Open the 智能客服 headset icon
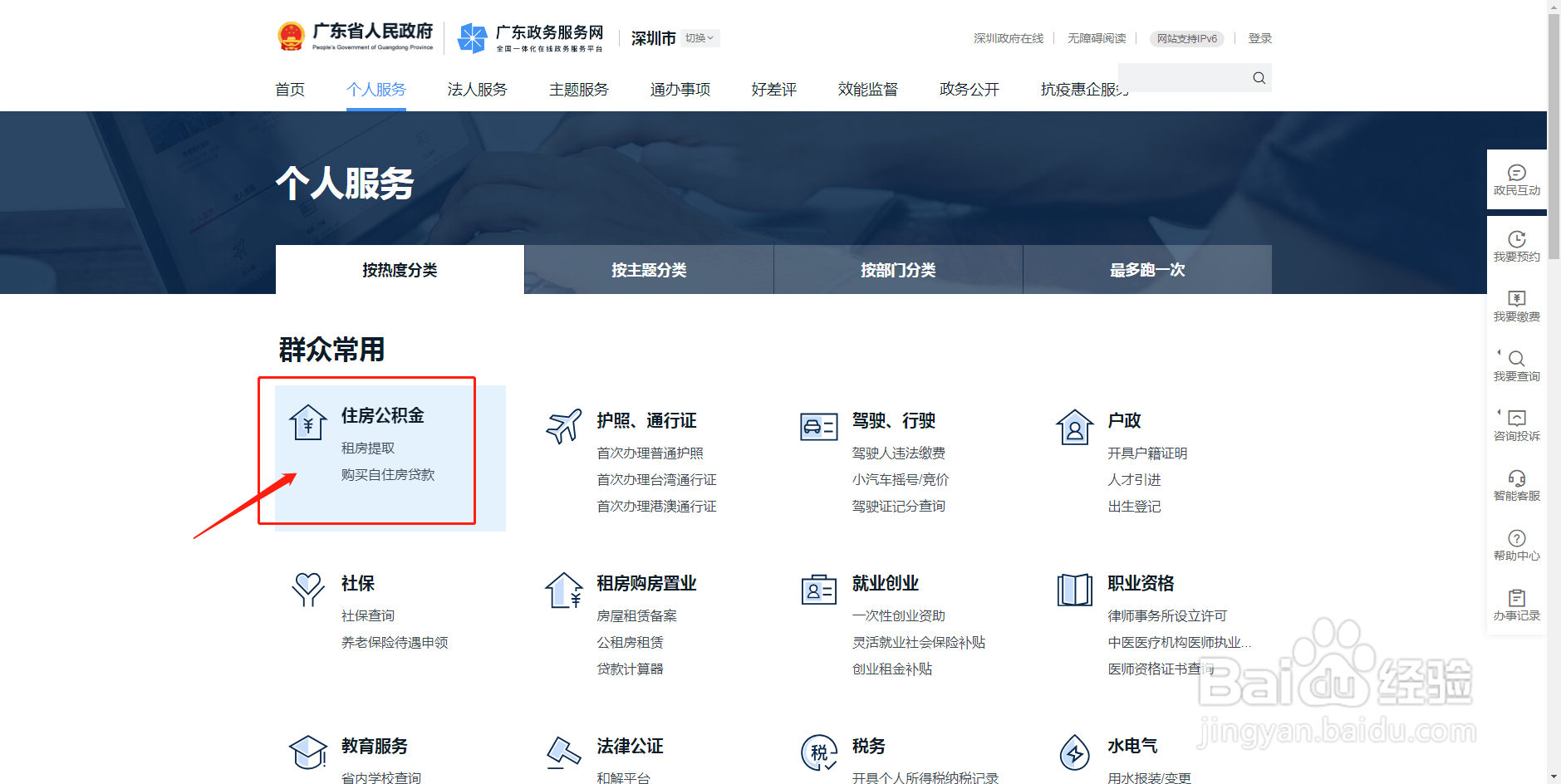The image size is (1561, 784). (1517, 478)
